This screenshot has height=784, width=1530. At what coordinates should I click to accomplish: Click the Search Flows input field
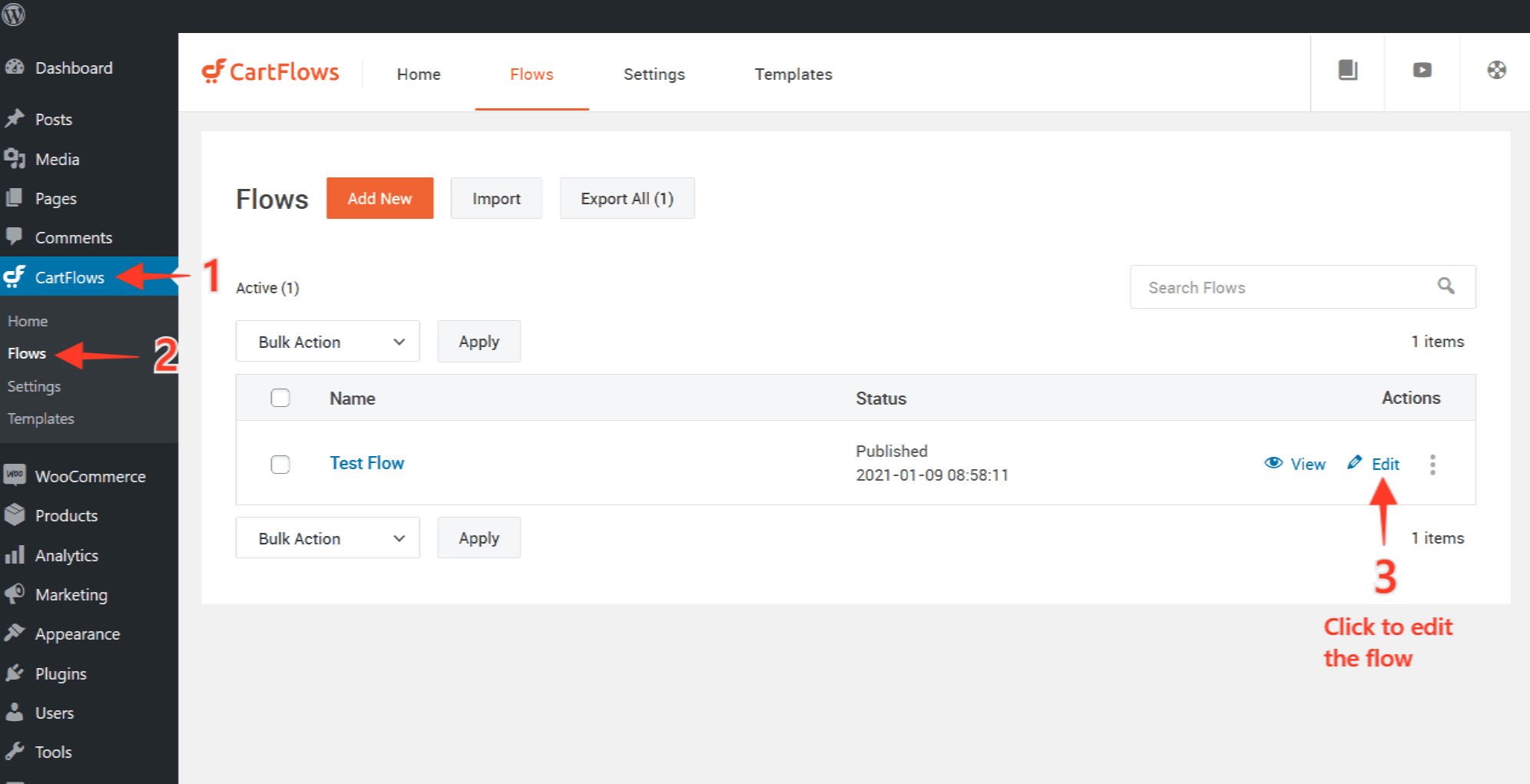[x=1283, y=287]
